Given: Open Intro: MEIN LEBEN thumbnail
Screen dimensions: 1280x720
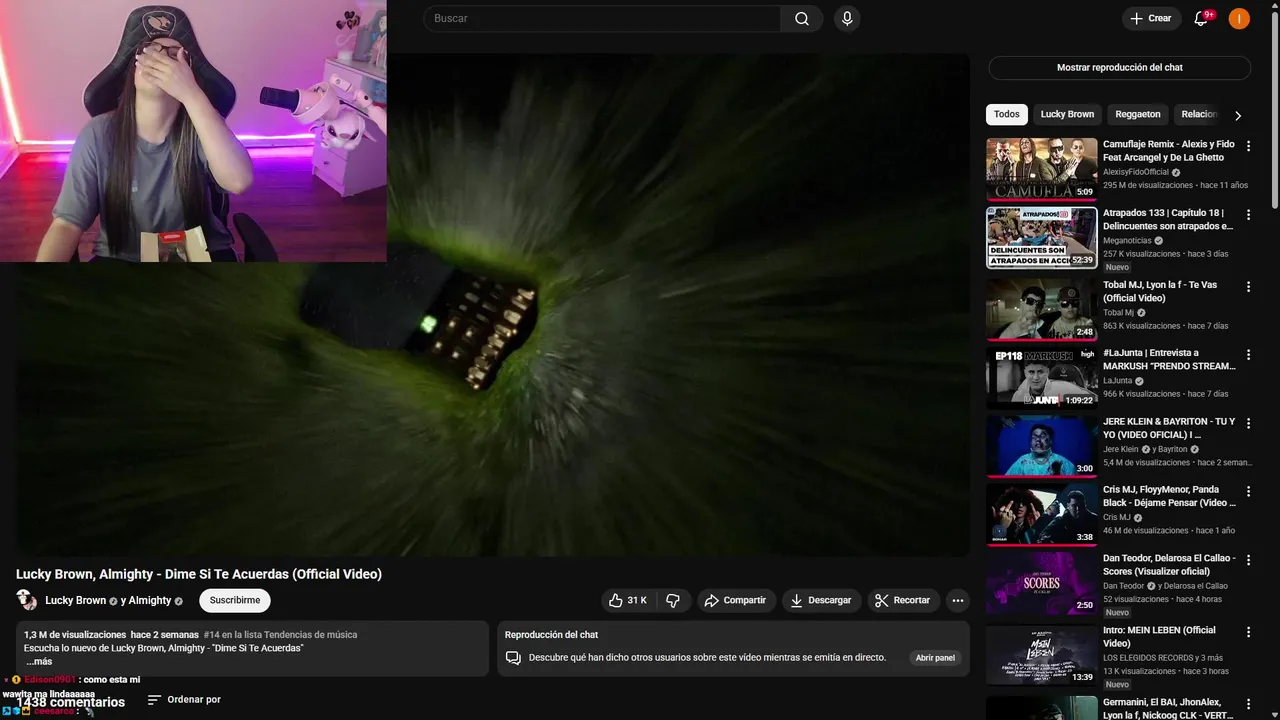Looking at the screenshot, I should (x=1042, y=655).
